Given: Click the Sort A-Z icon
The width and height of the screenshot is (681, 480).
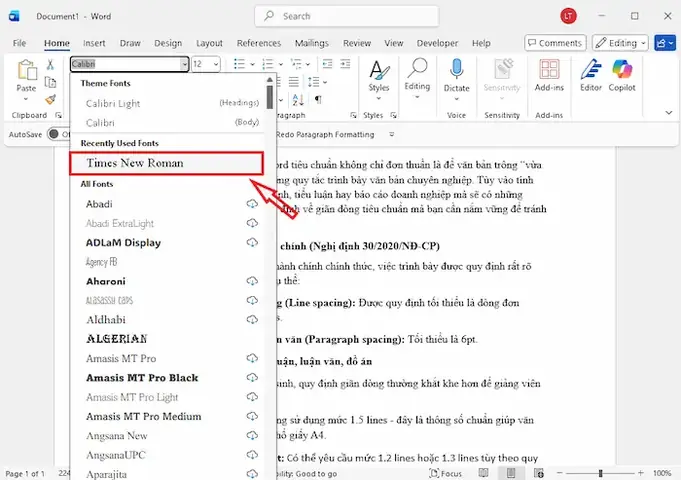Looking at the screenshot, I should pyautogui.click(x=298, y=100).
